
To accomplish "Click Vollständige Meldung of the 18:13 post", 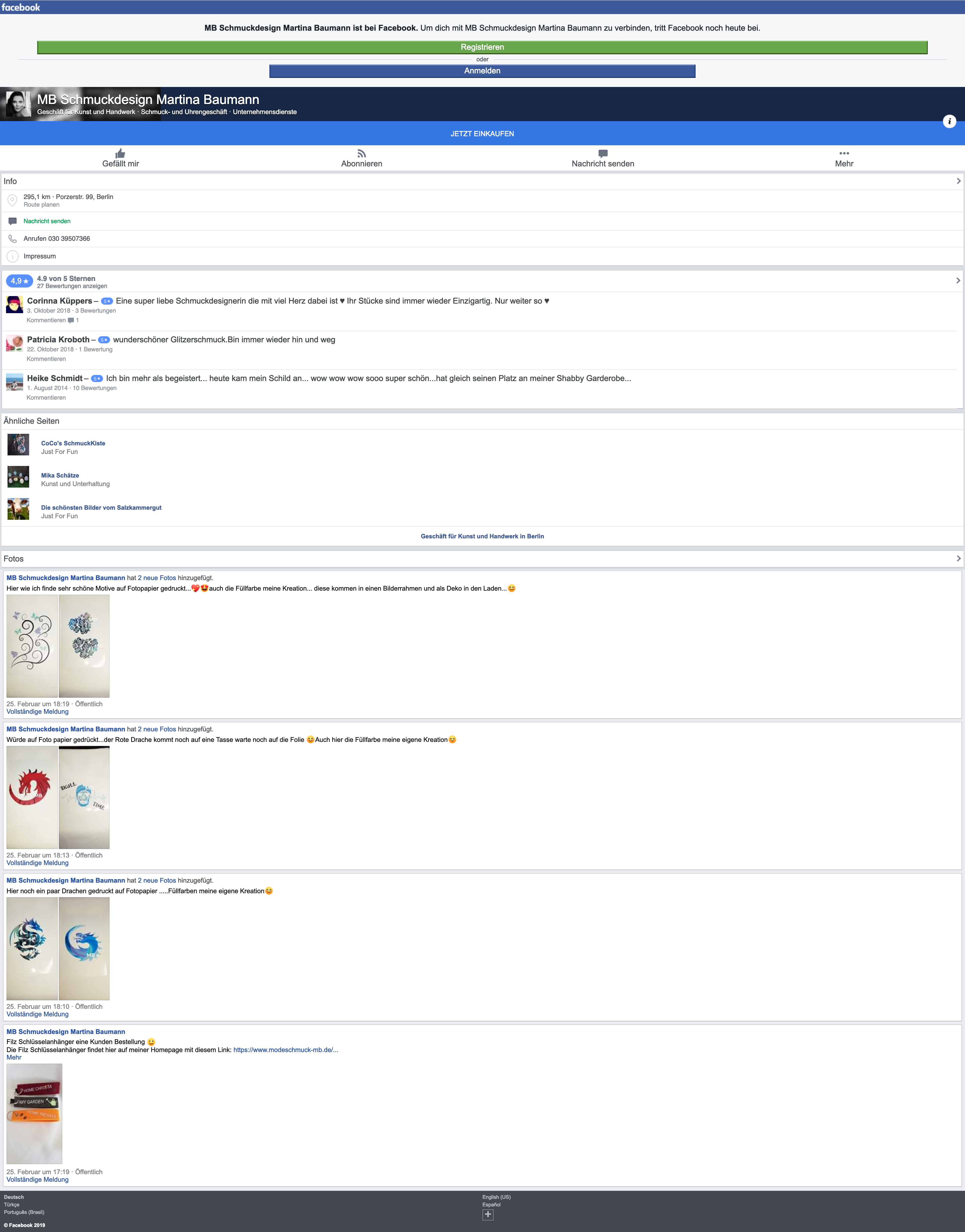I will tap(37, 863).
